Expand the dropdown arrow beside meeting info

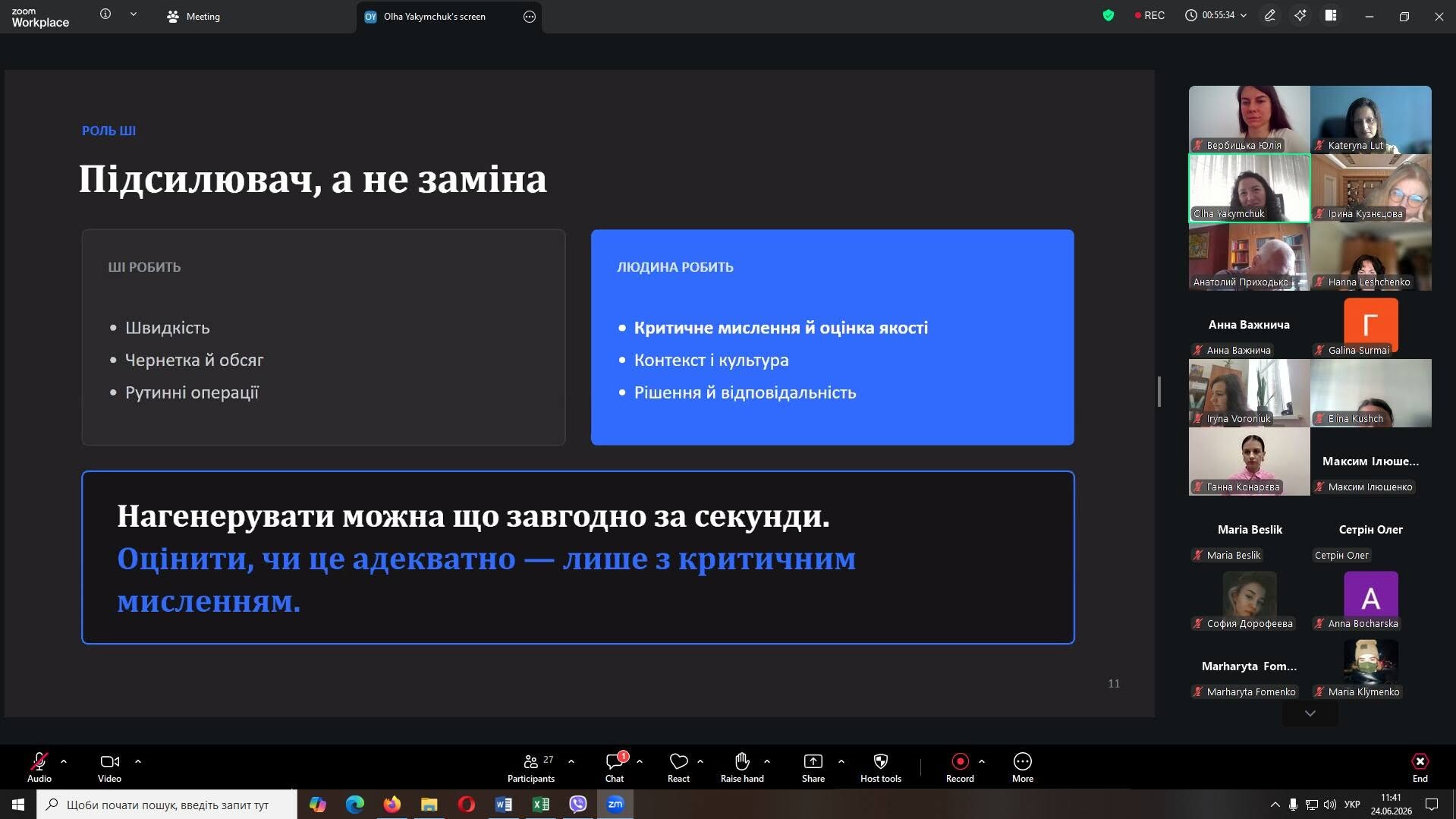(x=134, y=14)
